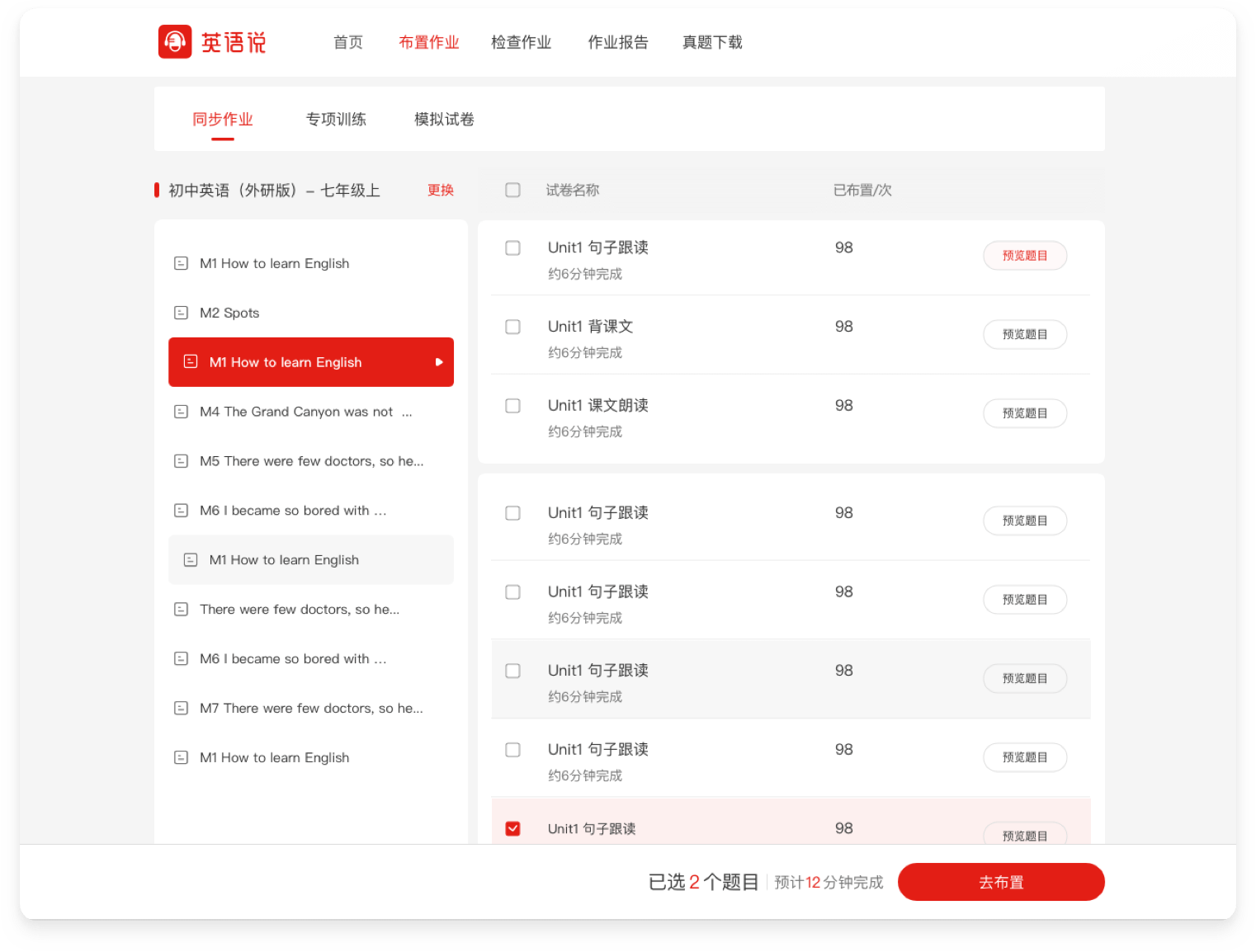This screenshot has height=952, width=1256.
Task: Click the document icon beside M7 There were few doctors
Action: pos(181,708)
